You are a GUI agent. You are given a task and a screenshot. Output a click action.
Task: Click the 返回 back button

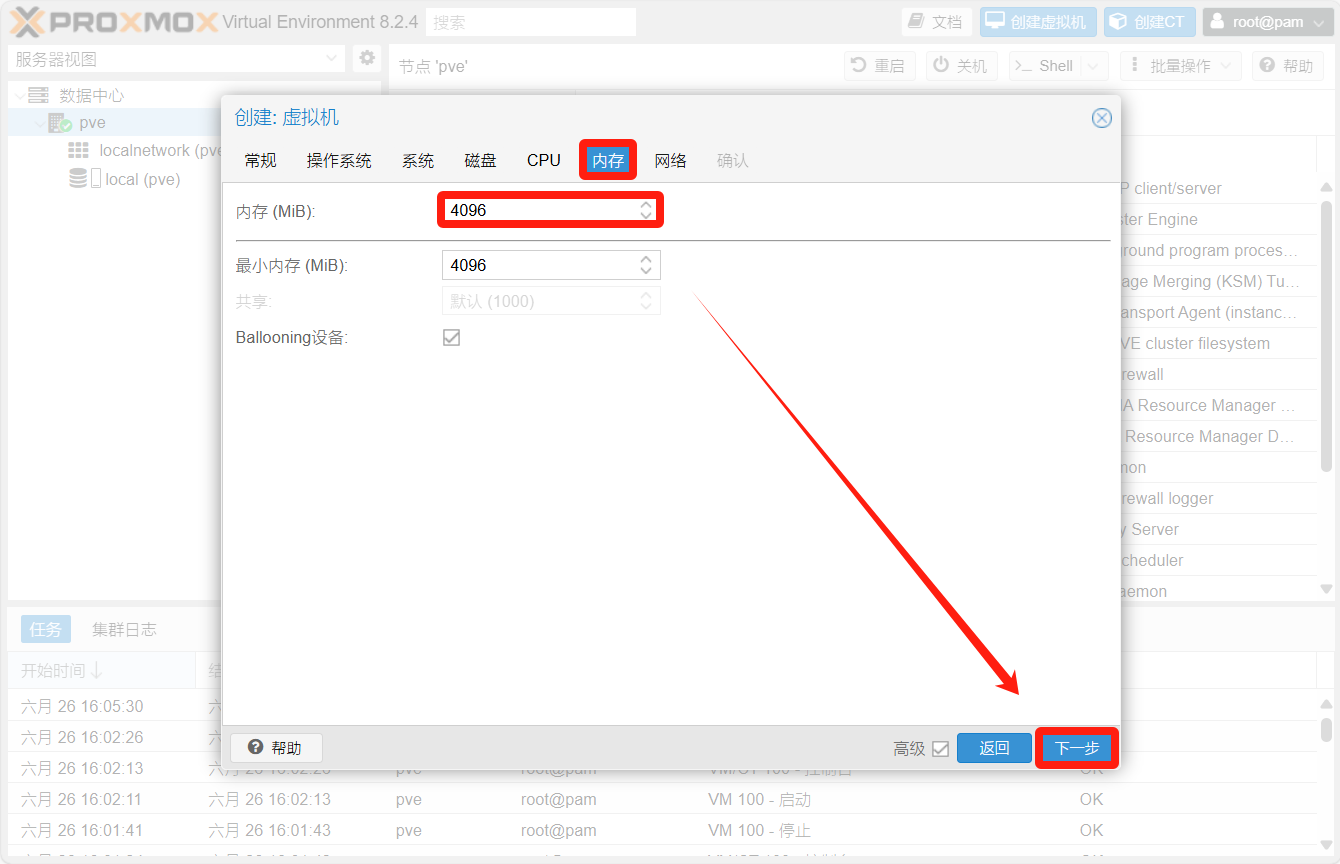pos(993,748)
